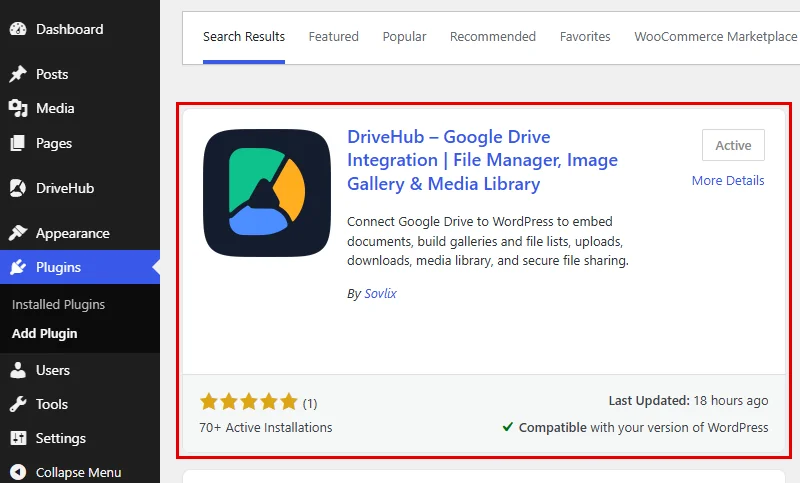Screen dimensions: 800x483
Task: Open the Sovlix author link
Action: (380, 294)
